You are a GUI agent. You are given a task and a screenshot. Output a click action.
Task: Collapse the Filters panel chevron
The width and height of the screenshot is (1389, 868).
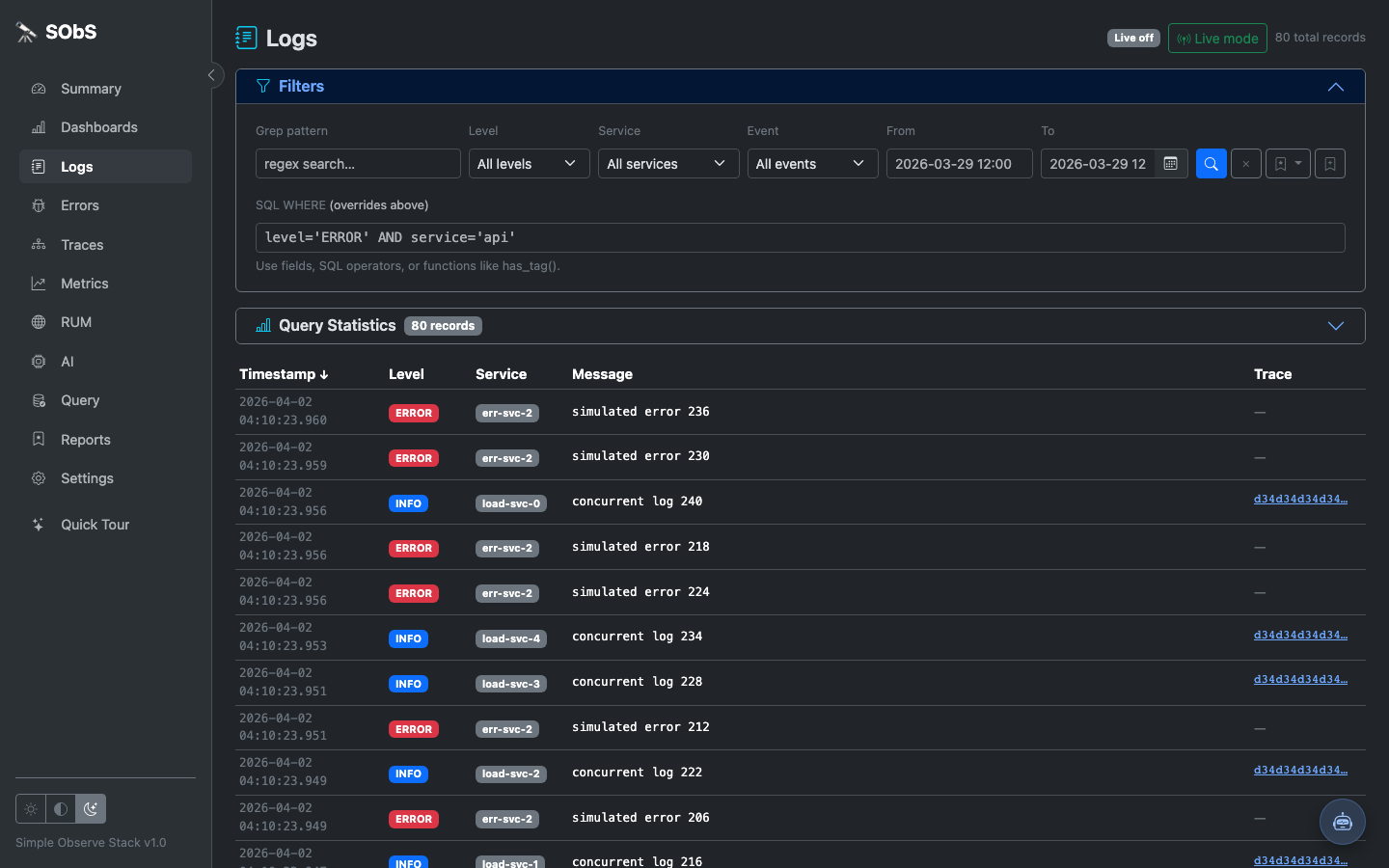(1336, 87)
